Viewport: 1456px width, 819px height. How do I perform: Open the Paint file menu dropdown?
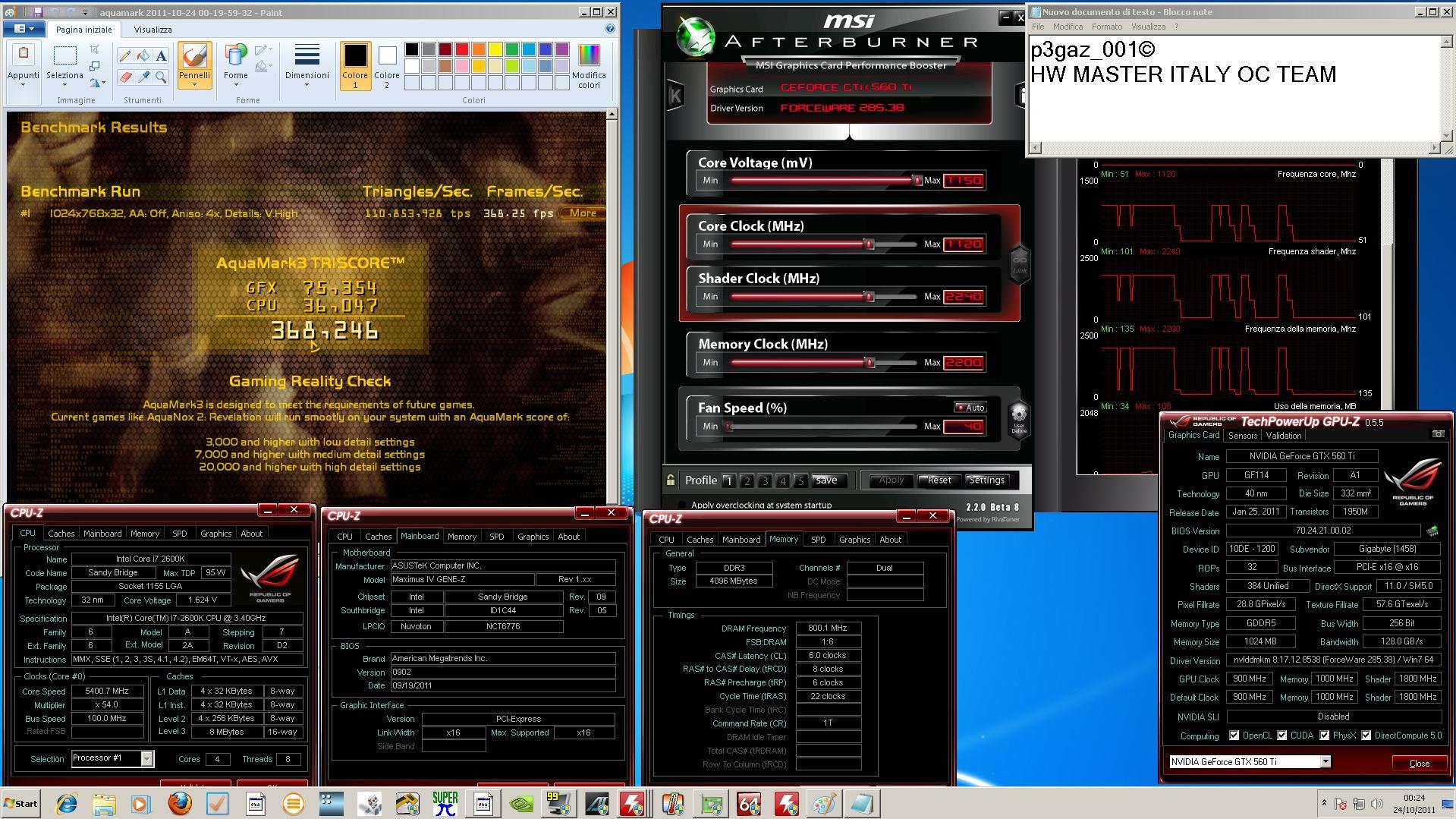23,29
